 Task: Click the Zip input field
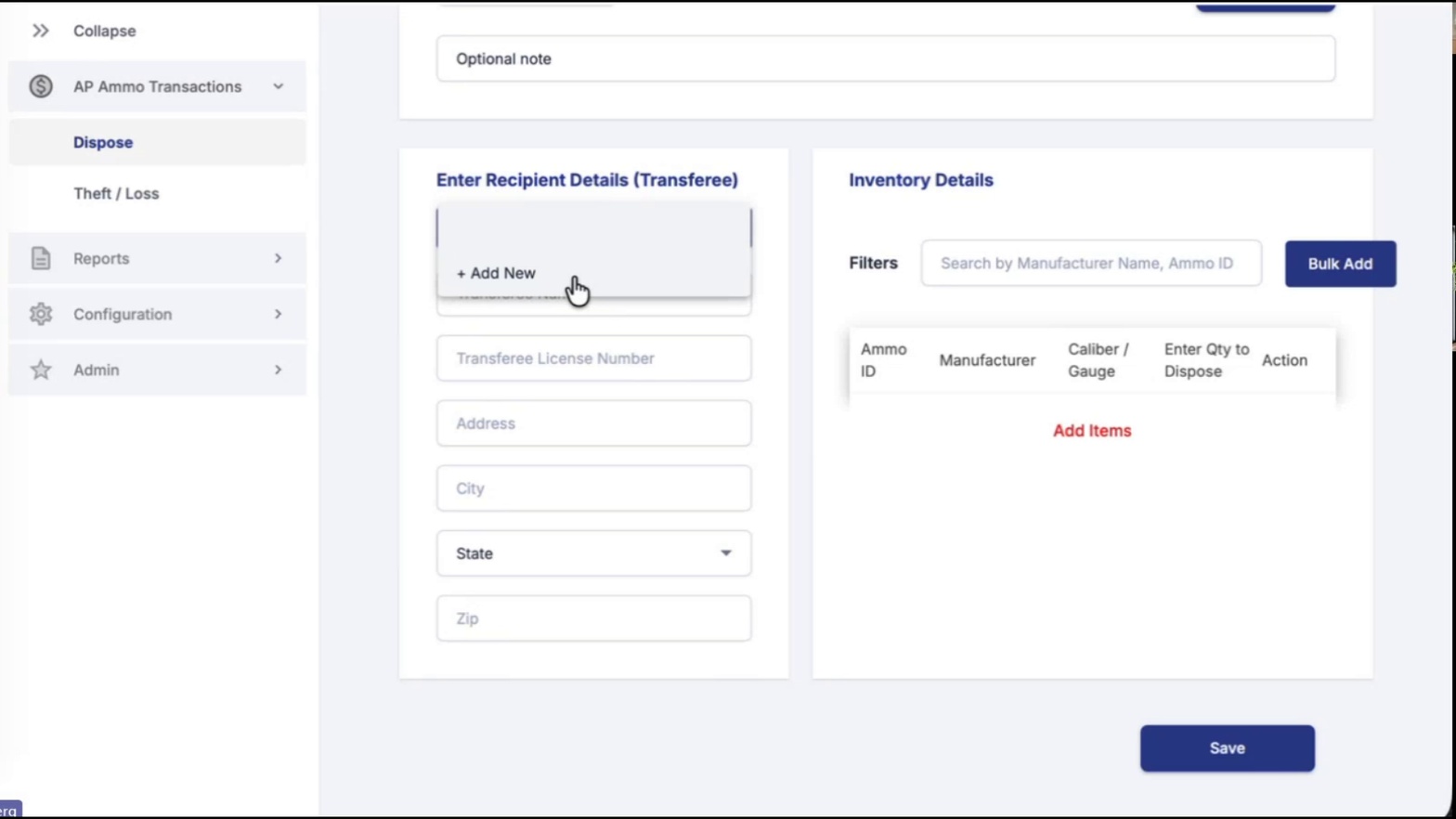[593, 618]
